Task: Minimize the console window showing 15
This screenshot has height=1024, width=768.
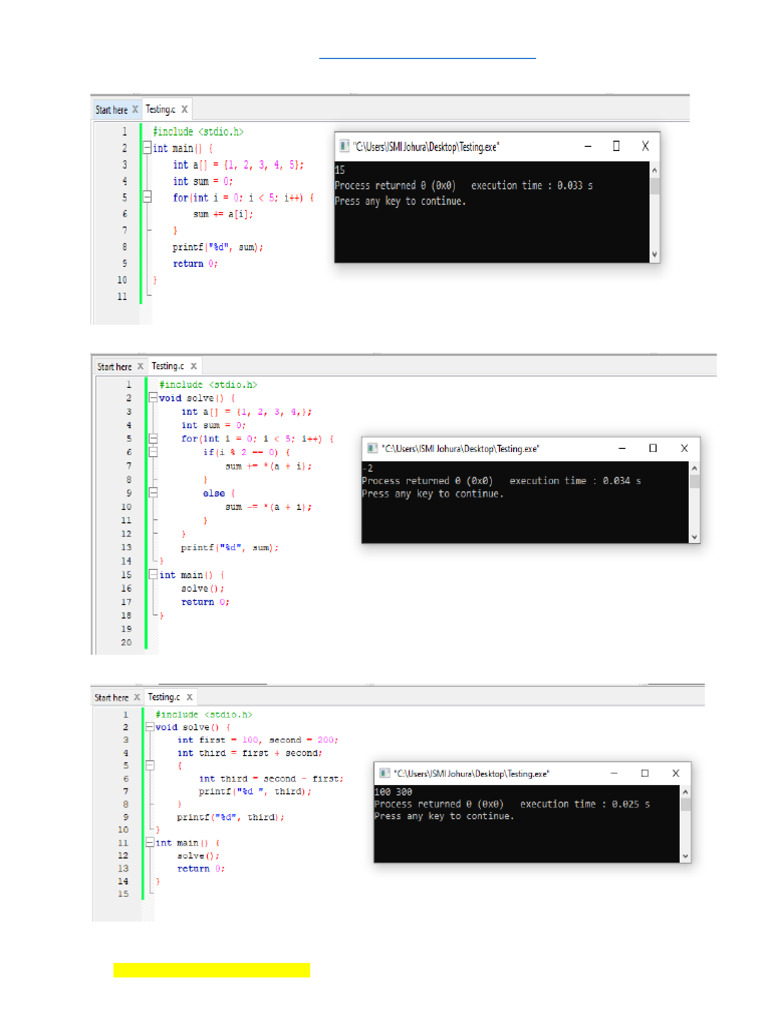Action: 588,146
